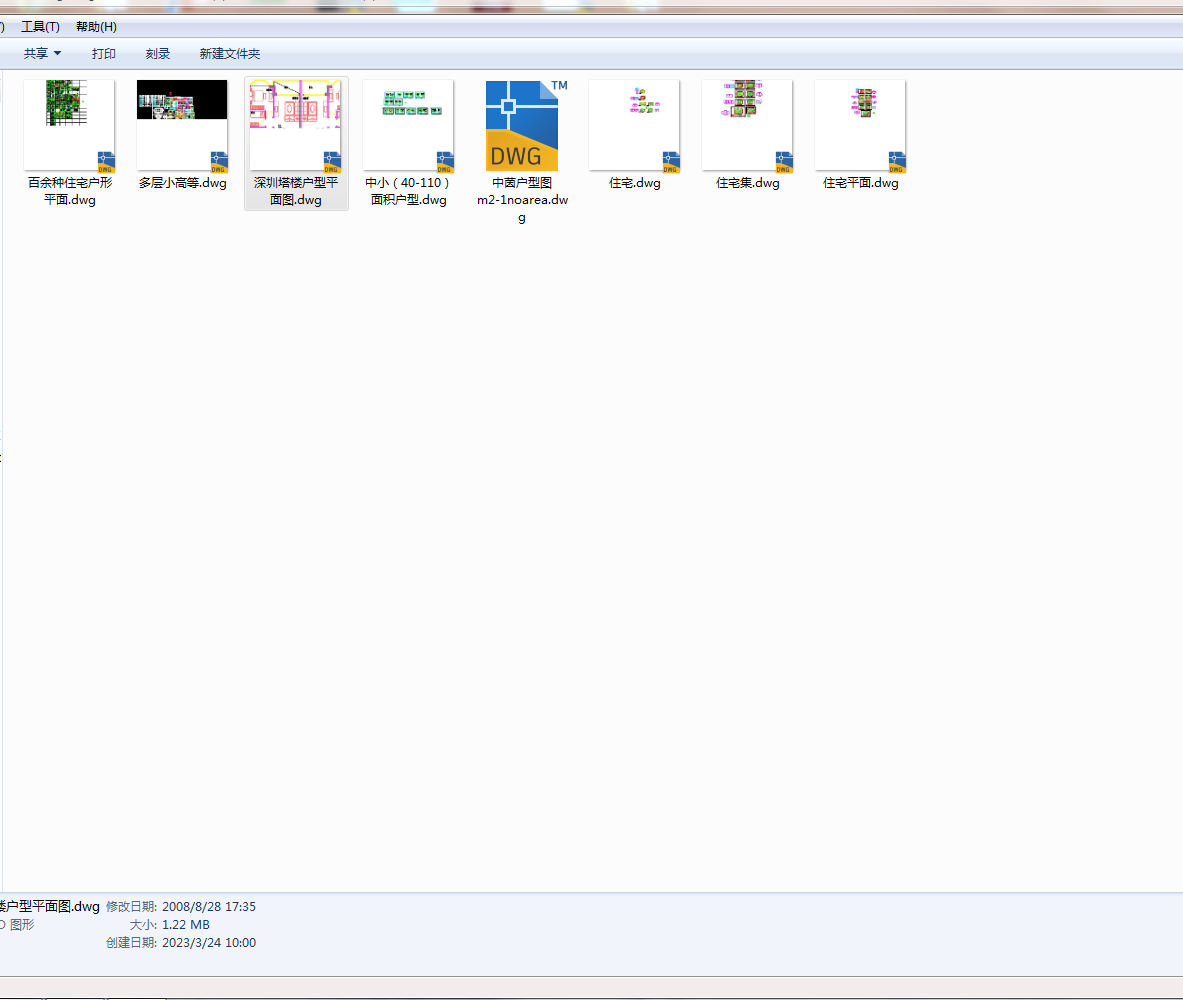Click the filename label 住宅.dwg
This screenshot has height=1000, width=1183.
[635, 183]
